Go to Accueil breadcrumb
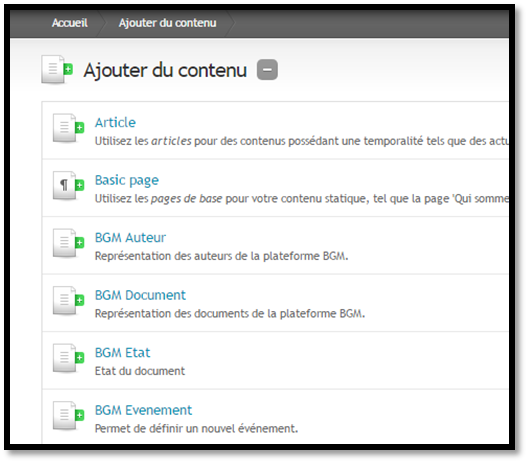The width and height of the screenshot is (528, 463). (70, 23)
